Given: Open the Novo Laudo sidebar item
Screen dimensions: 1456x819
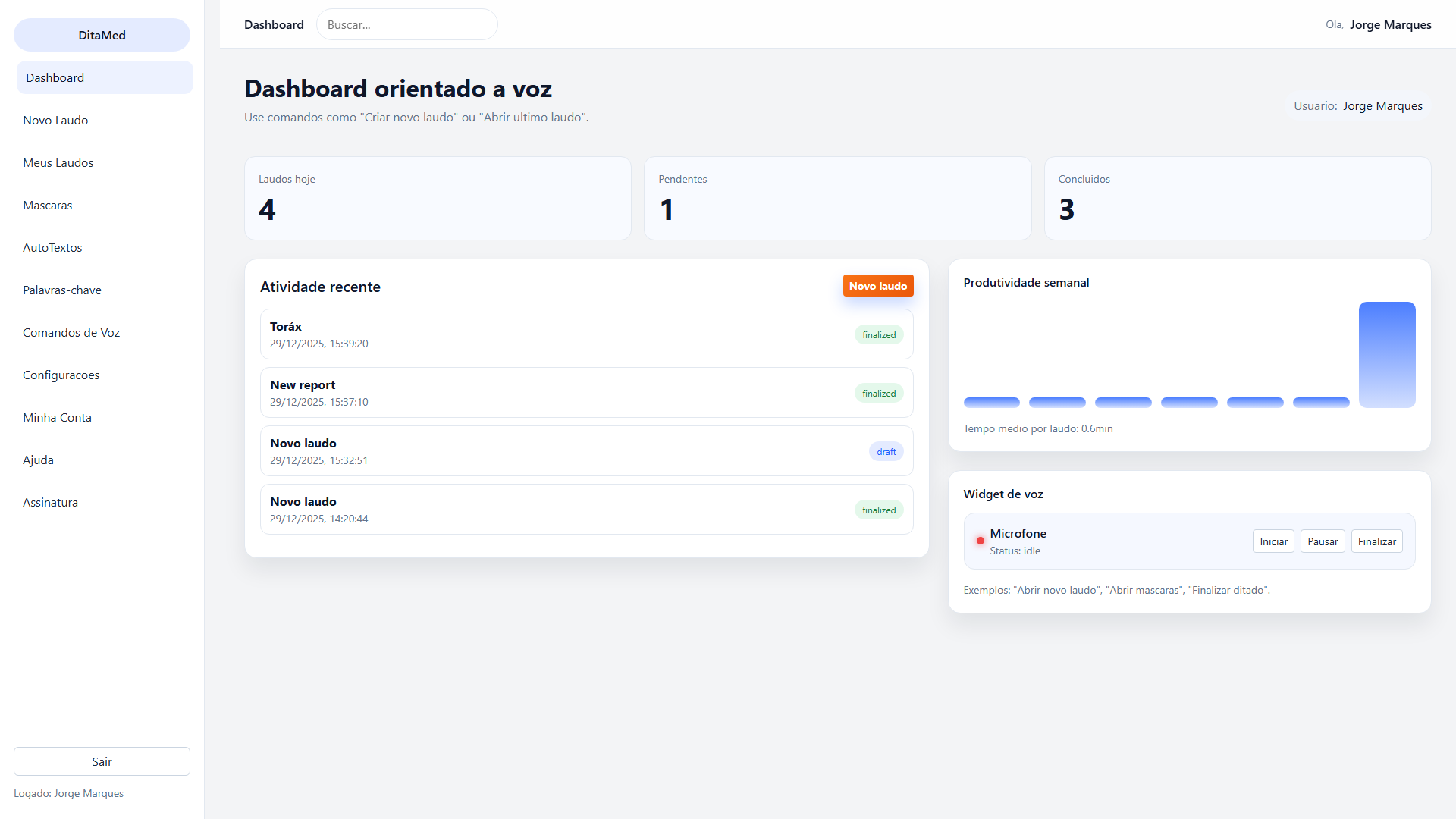Looking at the screenshot, I should pos(55,120).
